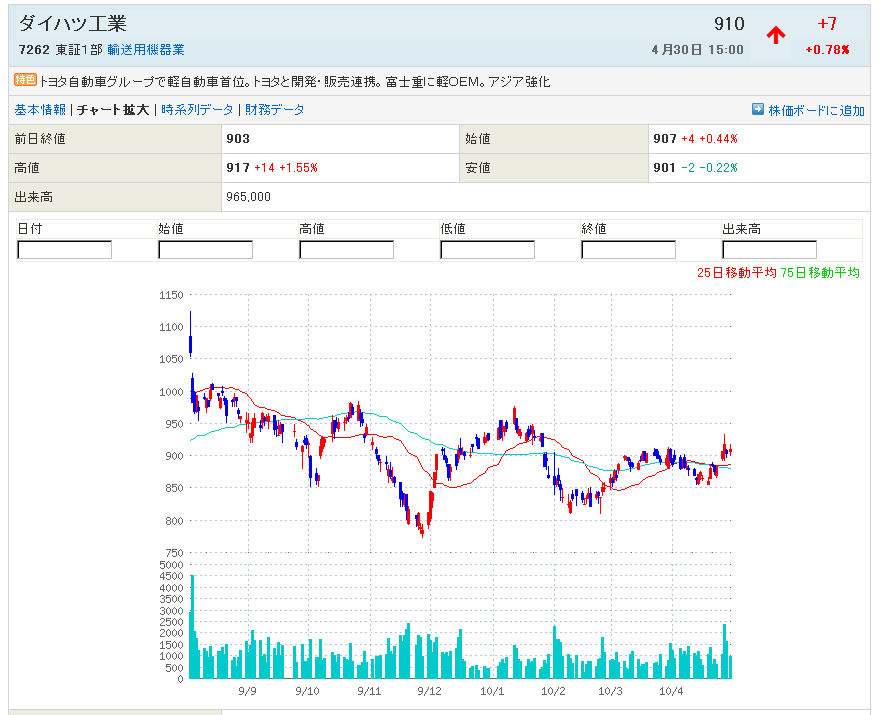Go to the 財務データ tab
Viewport: 879px width, 715px height.
tap(275, 110)
